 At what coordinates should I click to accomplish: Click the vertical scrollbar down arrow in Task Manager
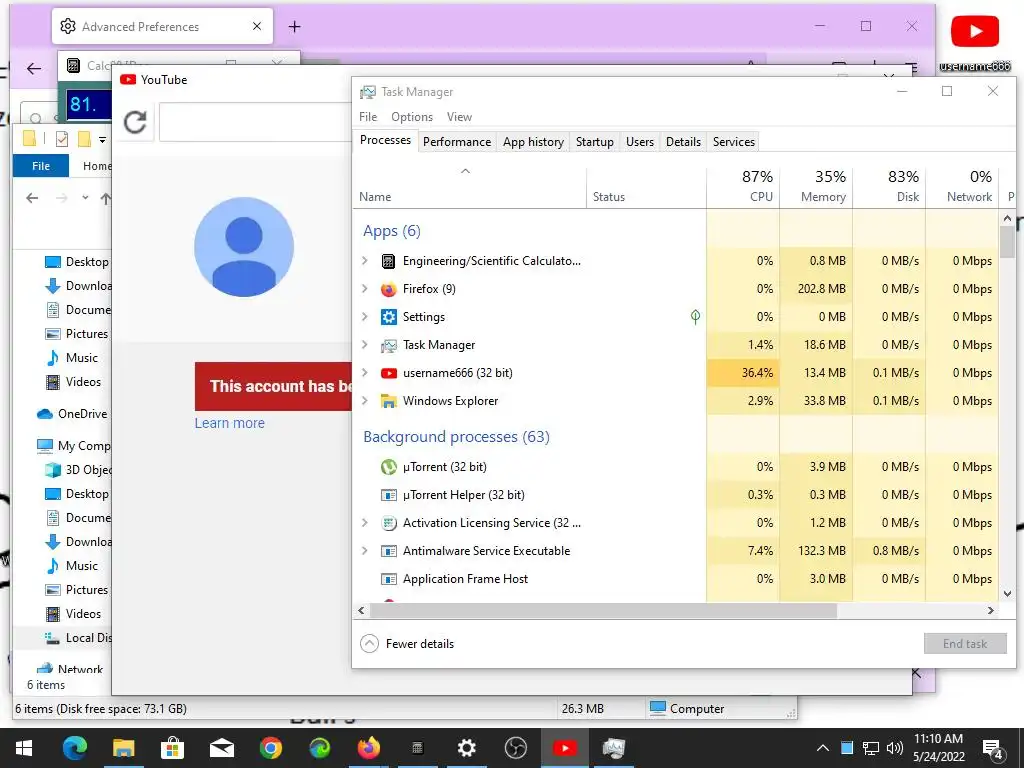tap(1007, 594)
